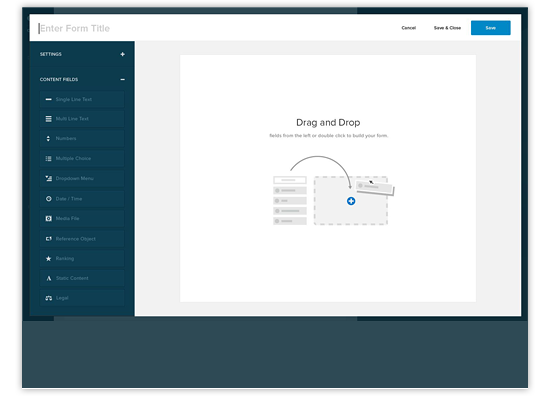
Task: Click the Cancel button
Action: pyautogui.click(x=409, y=28)
